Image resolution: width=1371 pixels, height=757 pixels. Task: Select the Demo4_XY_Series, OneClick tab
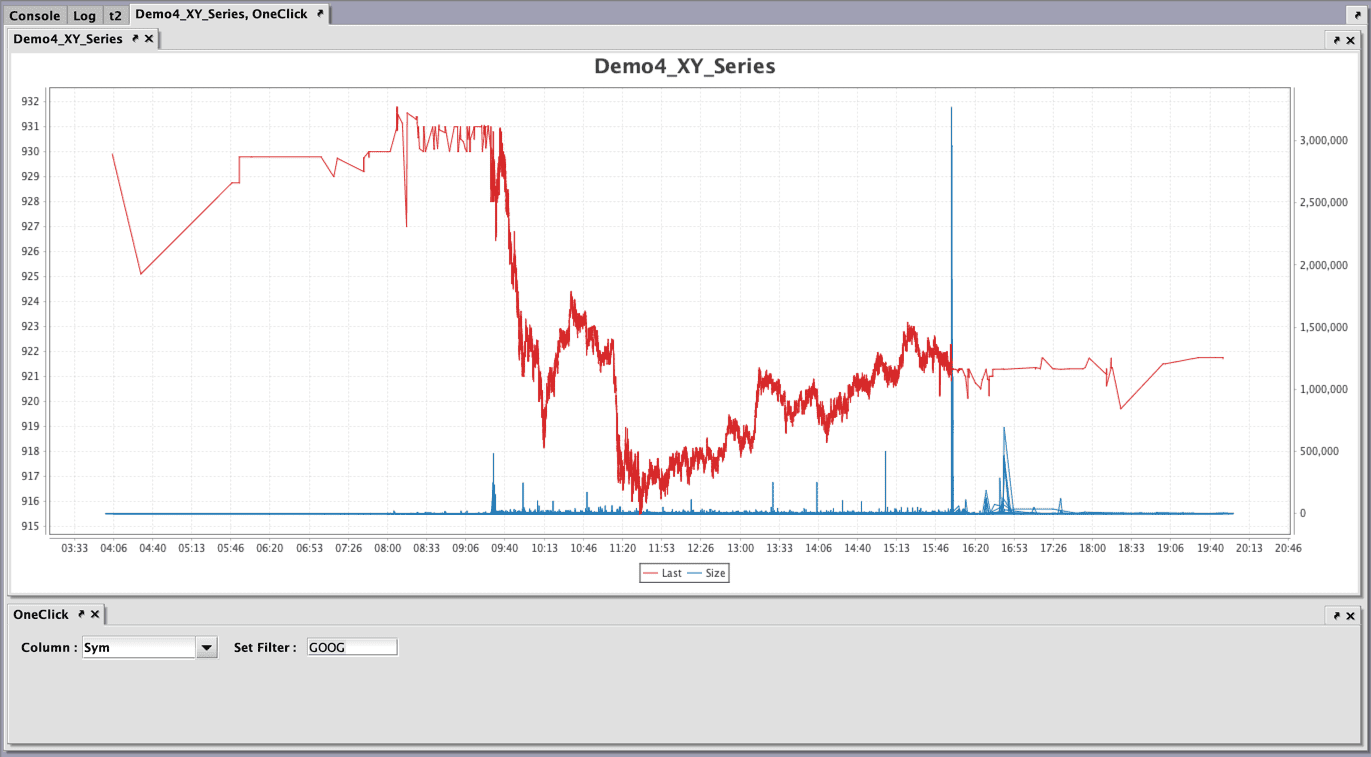[x=220, y=14]
